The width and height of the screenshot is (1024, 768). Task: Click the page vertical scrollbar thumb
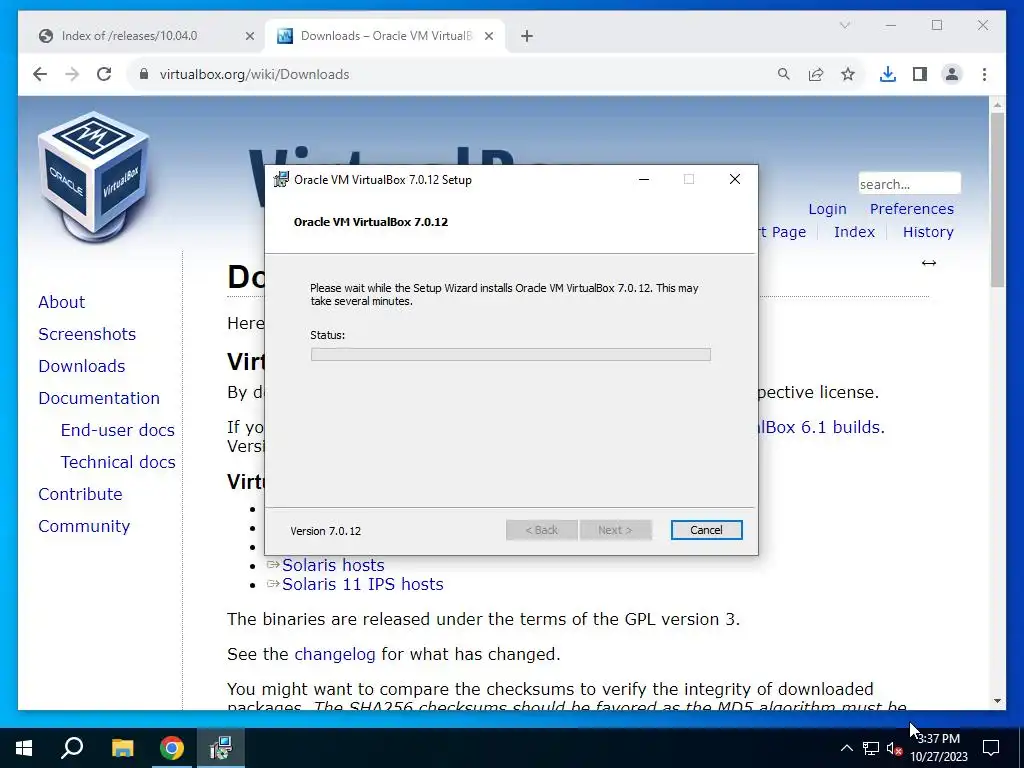(x=997, y=199)
